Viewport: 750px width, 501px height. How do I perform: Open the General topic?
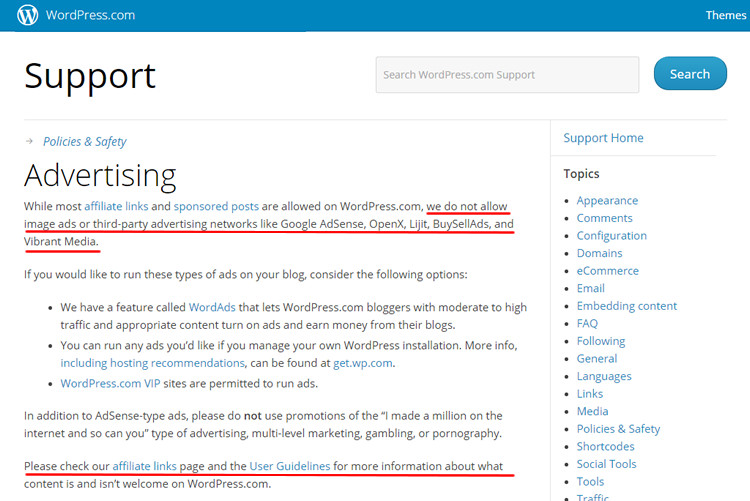pyautogui.click(x=596, y=359)
